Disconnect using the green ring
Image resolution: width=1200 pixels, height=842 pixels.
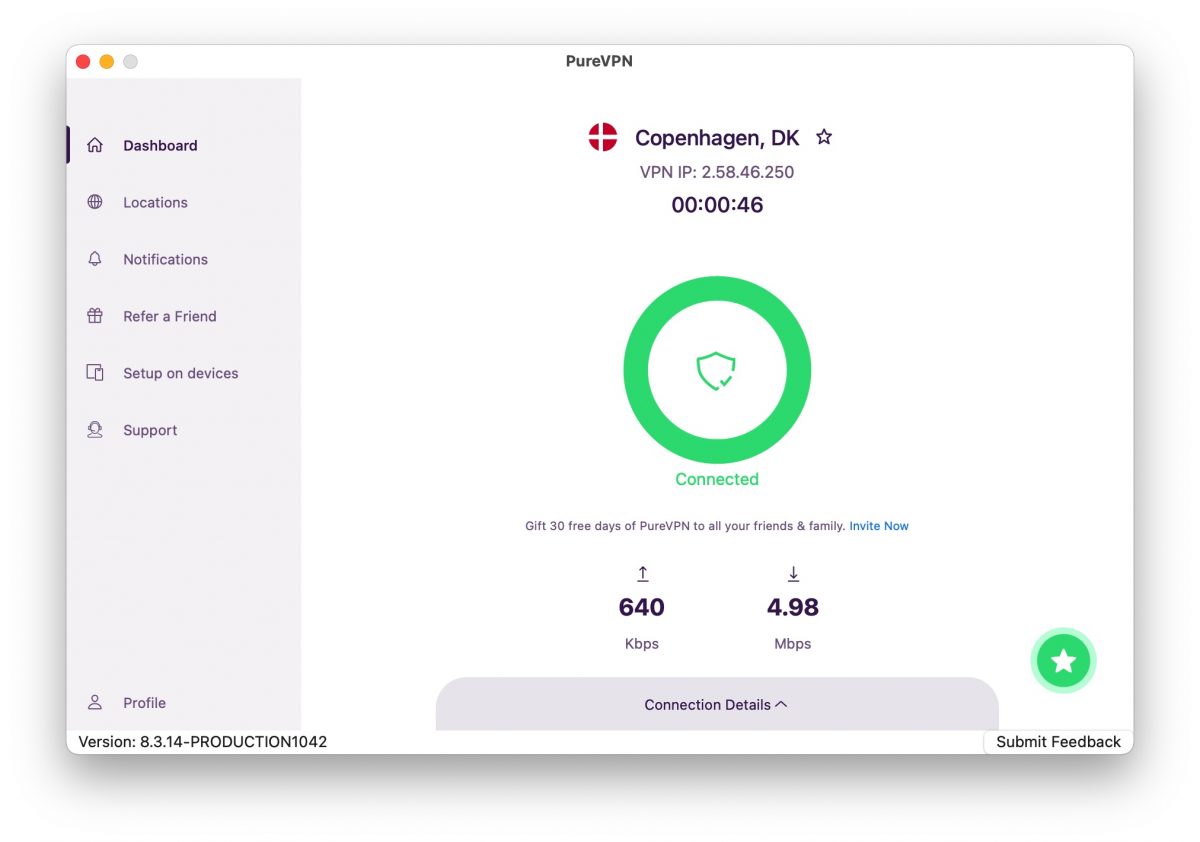point(717,370)
